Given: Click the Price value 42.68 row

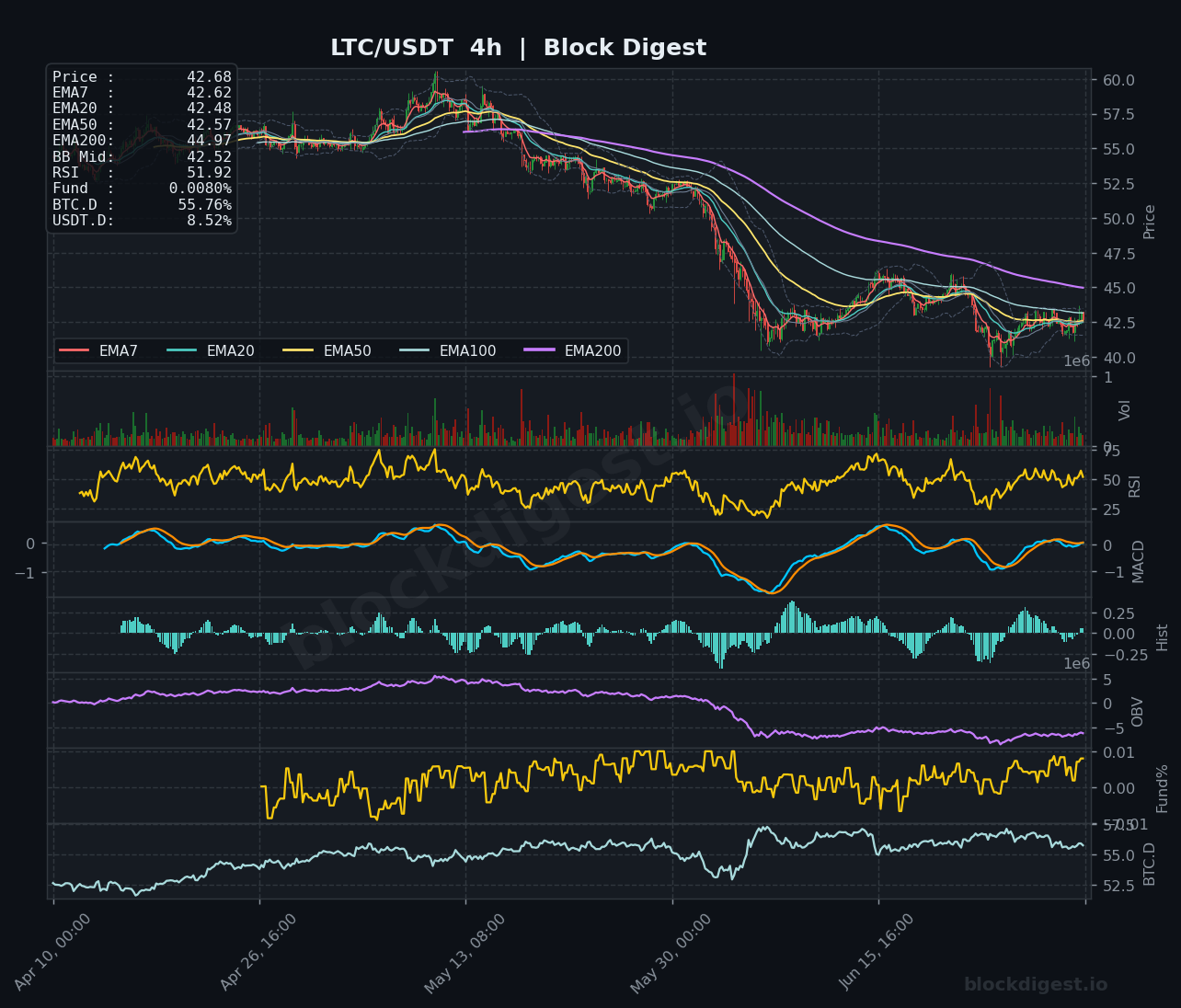Looking at the screenshot, I should [142, 77].
